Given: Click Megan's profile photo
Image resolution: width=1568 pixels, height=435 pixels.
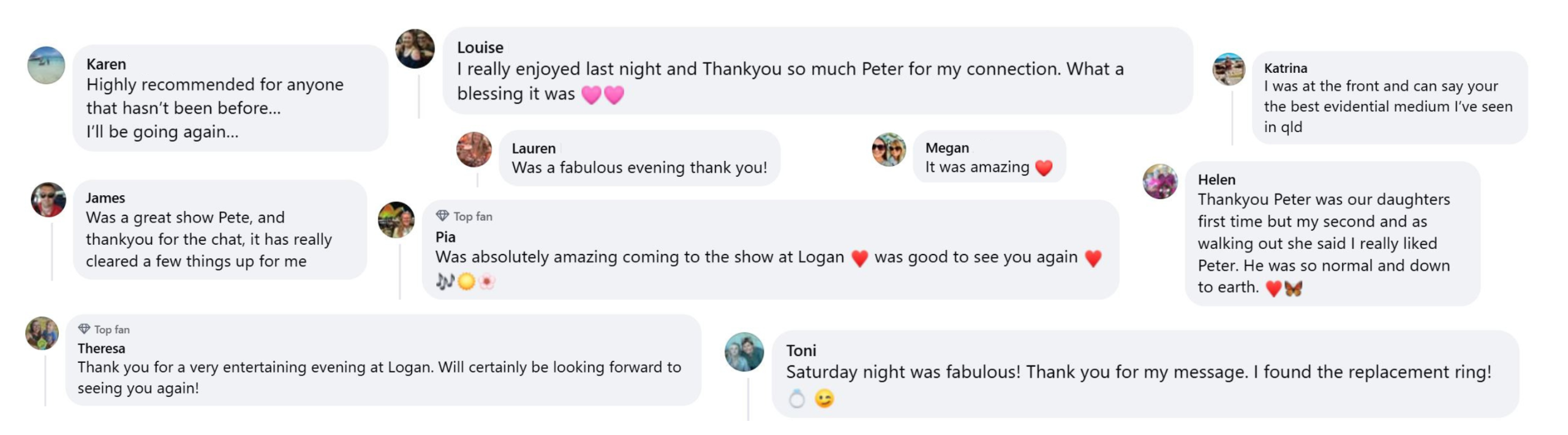Looking at the screenshot, I should pyautogui.click(x=889, y=149).
